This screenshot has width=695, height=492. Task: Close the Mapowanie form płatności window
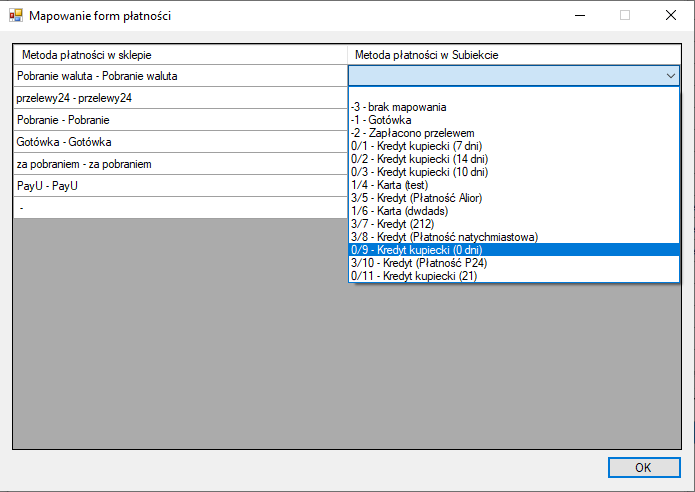click(671, 16)
